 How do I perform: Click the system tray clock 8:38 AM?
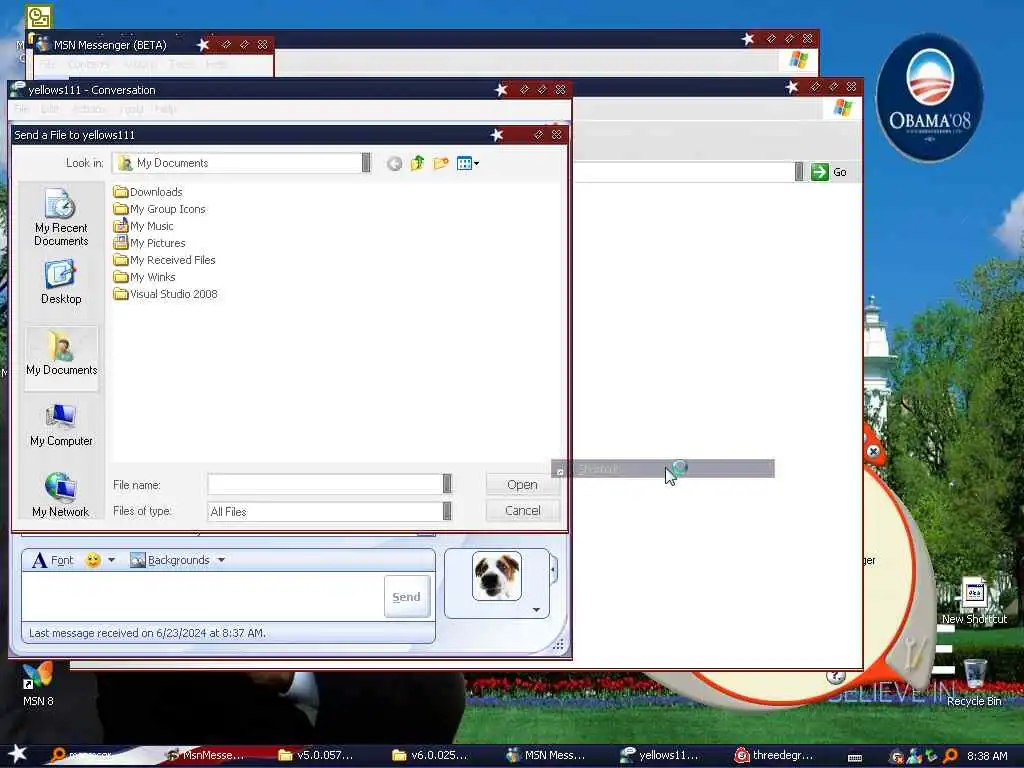click(x=987, y=756)
